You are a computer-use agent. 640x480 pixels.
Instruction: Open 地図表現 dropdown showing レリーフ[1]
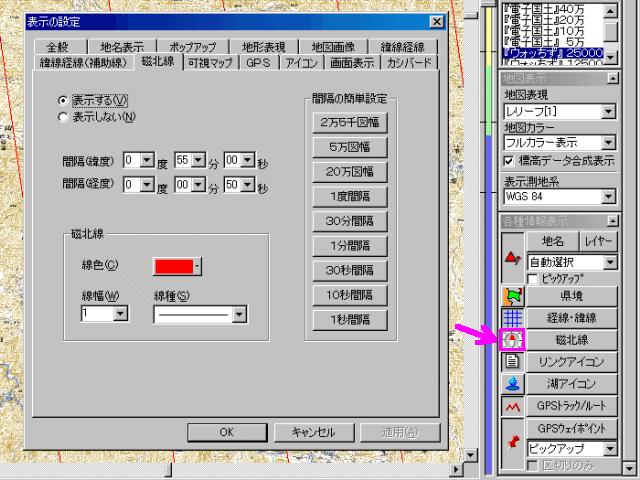coord(608,111)
